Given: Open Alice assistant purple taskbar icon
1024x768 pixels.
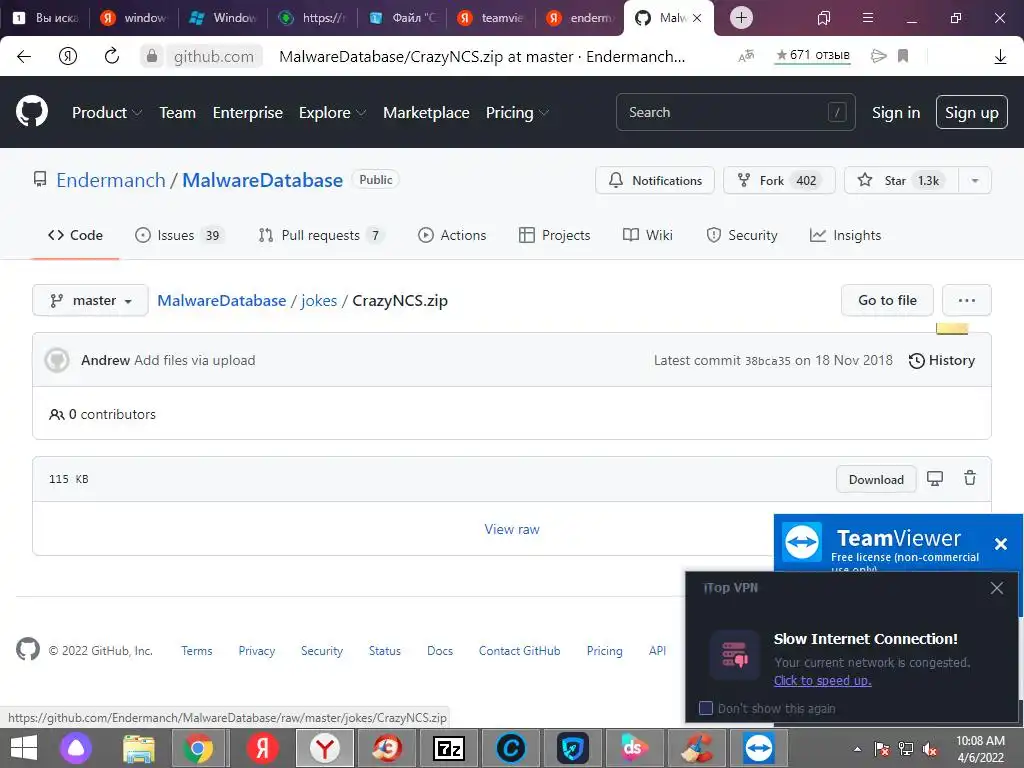Looking at the screenshot, I should pos(76,748).
